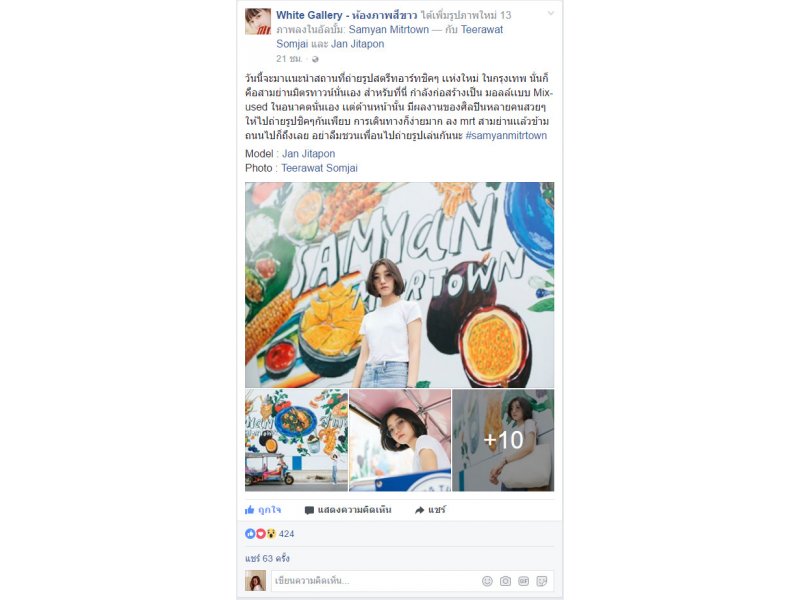Open the White Gallery page profile picture
The width and height of the screenshot is (800, 600).
[x=258, y=21]
